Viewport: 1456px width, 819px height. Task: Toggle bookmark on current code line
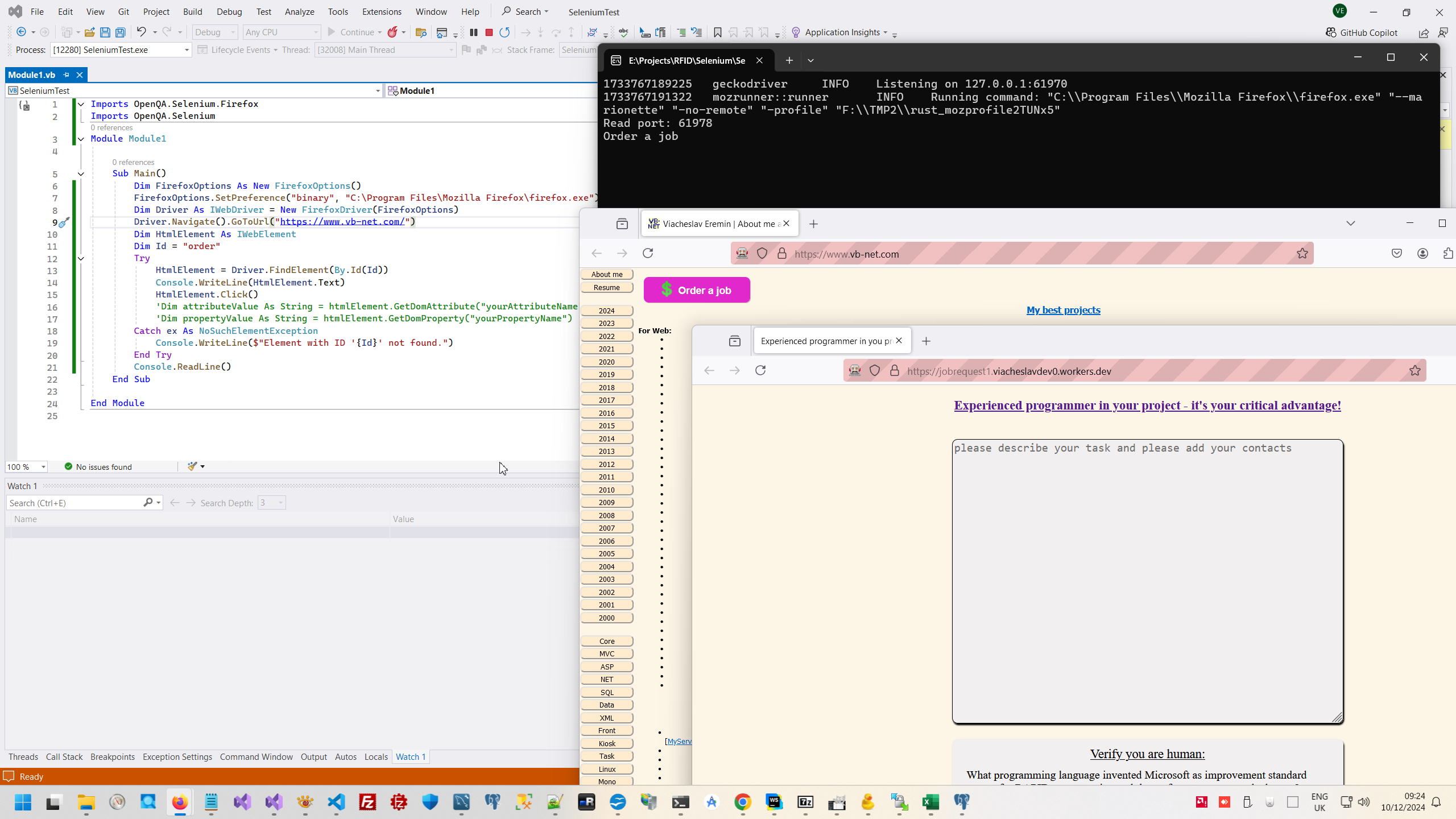(717, 32)
